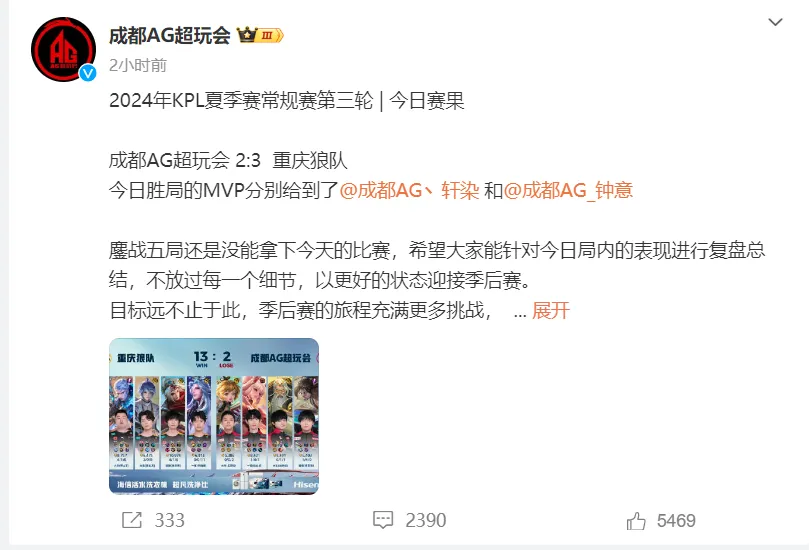View the match result image thumbnail
This screenshot has height=550, width=809.
214,416
